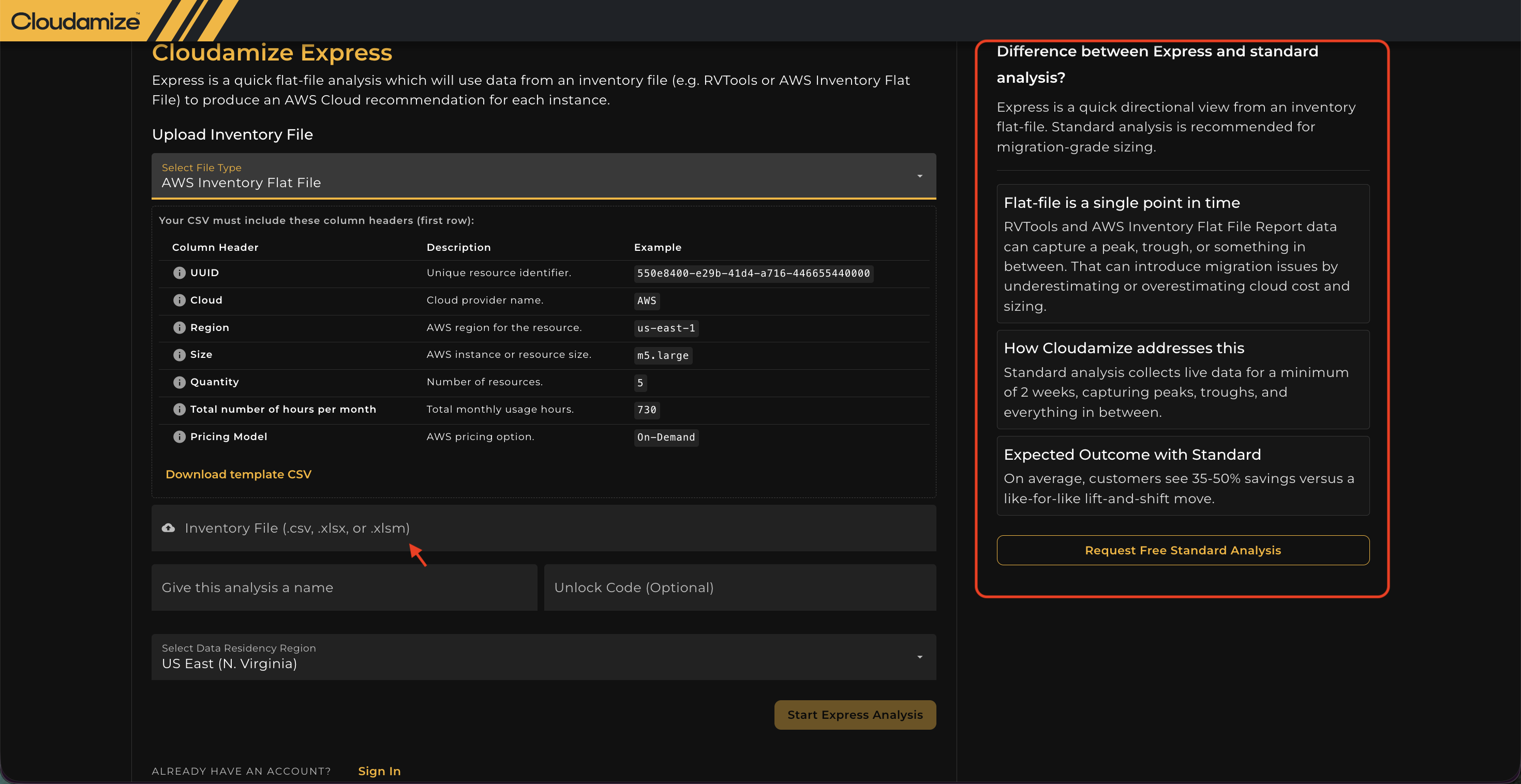
Task: Focus the Give this analysis a name field
Action: tap(344, 587)
